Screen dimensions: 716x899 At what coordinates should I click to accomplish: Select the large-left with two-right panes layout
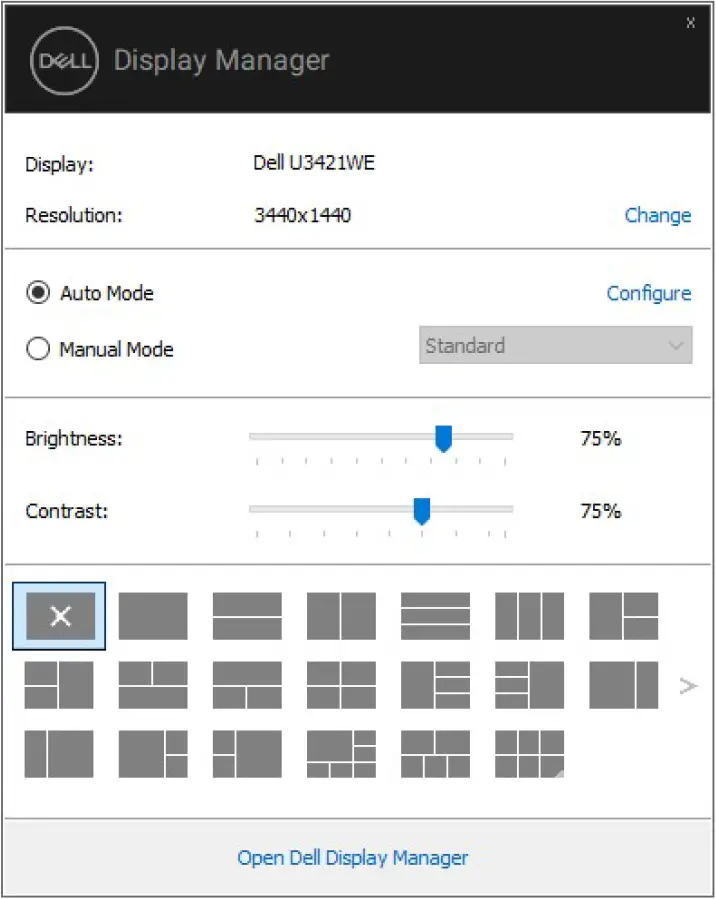point(623,617)
